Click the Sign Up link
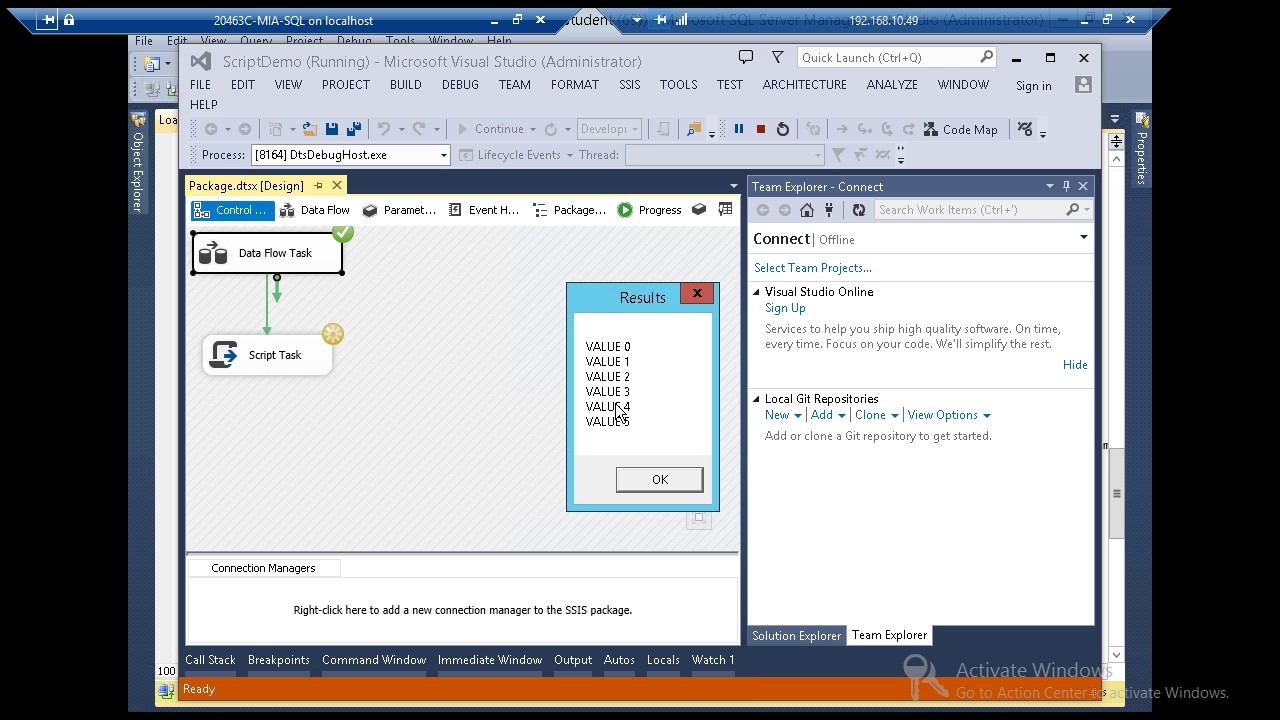Viewport: 1280px width, 720px height. [x=785, y=308]
